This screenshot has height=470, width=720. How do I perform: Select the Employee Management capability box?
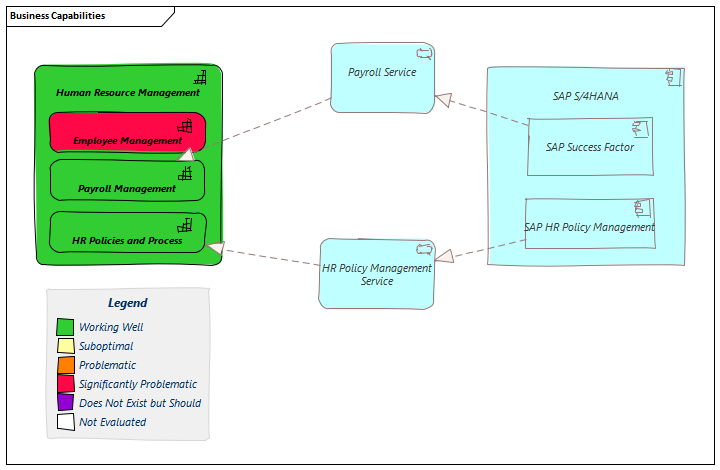pyautogui.click(x=127, y=132)
